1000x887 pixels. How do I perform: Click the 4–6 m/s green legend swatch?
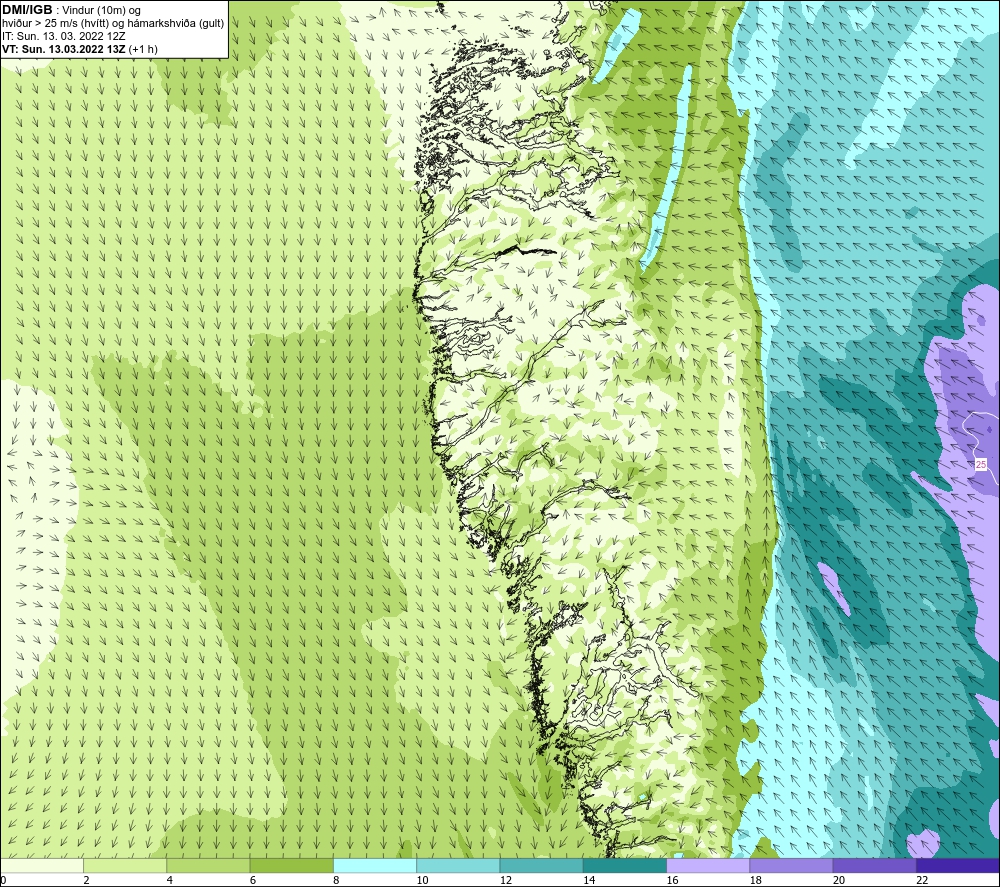pyautogui.click(x=208, y=865)
